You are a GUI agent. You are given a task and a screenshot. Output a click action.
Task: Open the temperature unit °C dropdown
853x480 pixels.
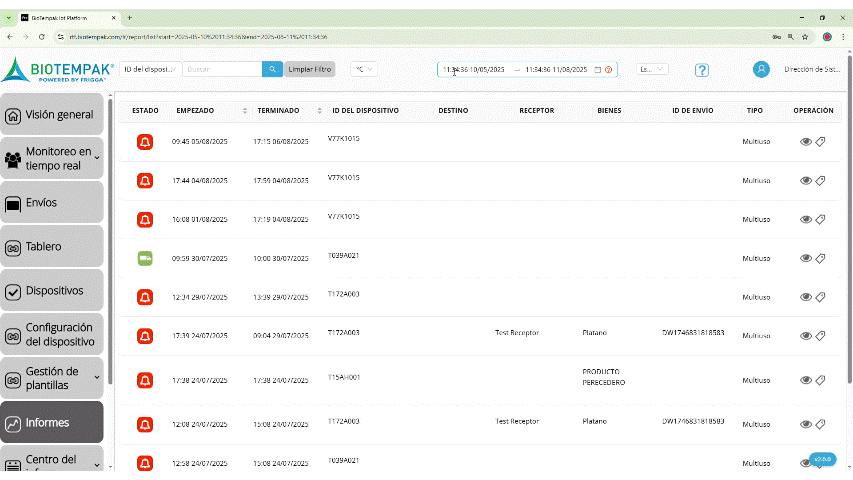362,69
